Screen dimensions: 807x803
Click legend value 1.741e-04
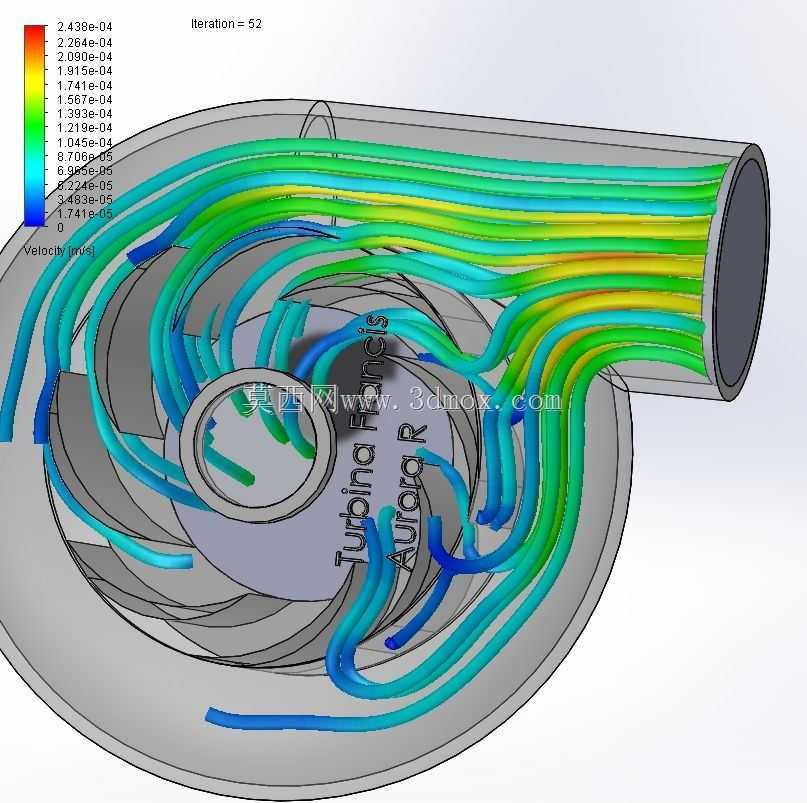point(84,85)
